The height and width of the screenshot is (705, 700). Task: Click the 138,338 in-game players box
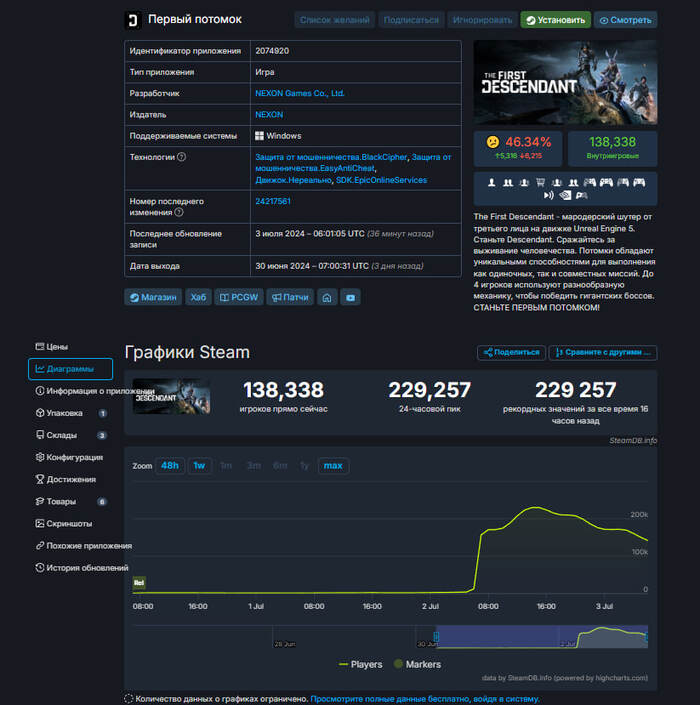click(612, 149)
